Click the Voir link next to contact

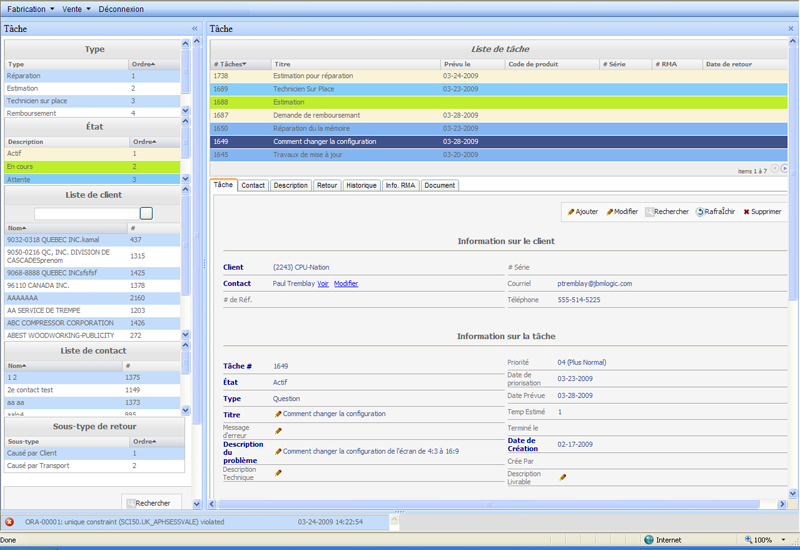(x=323, y=283)
